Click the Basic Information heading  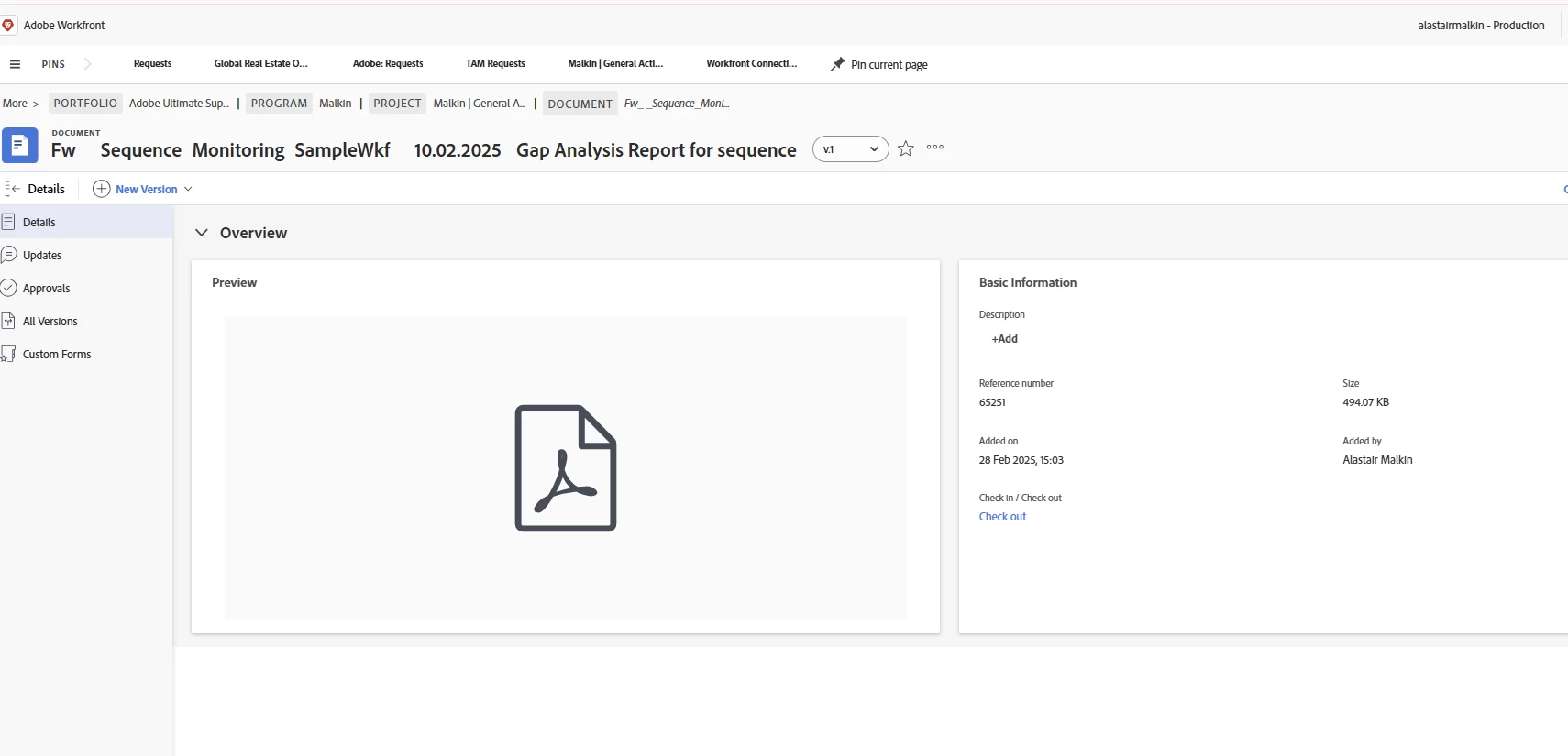click(1028, 282)
